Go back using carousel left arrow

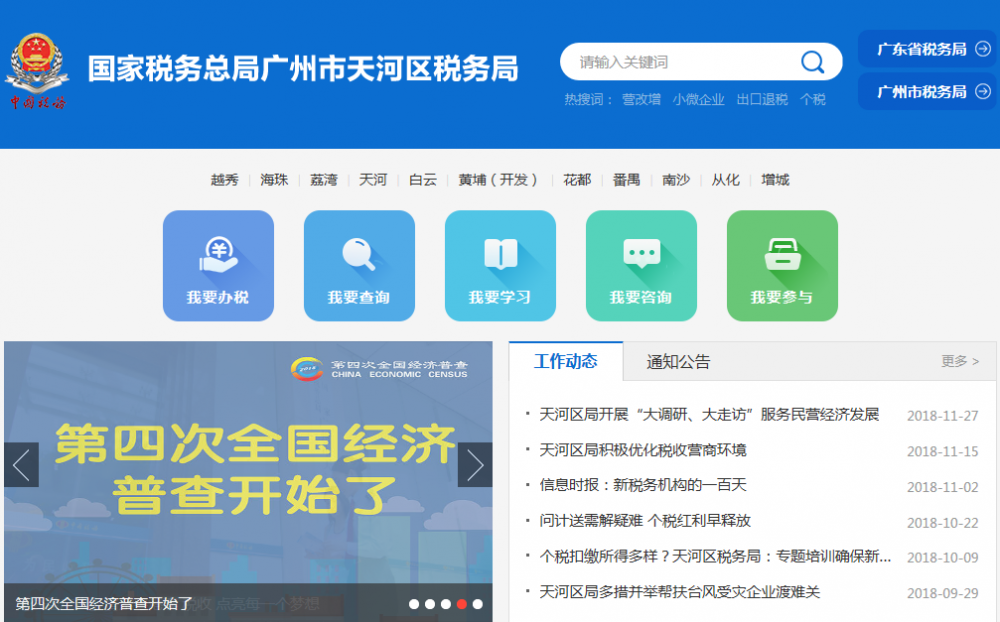20,465
